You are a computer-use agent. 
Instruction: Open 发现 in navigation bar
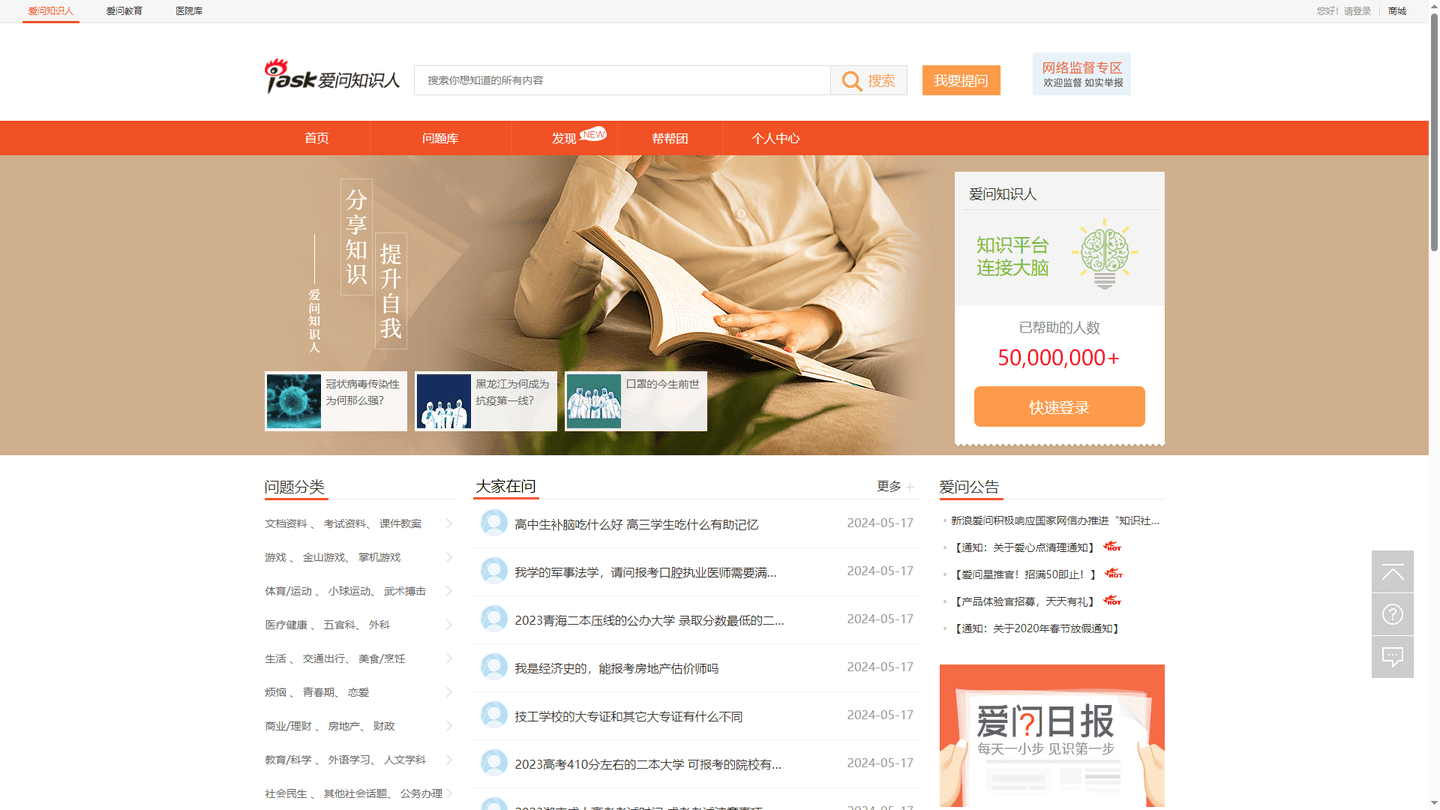click(x=564, y=138)
